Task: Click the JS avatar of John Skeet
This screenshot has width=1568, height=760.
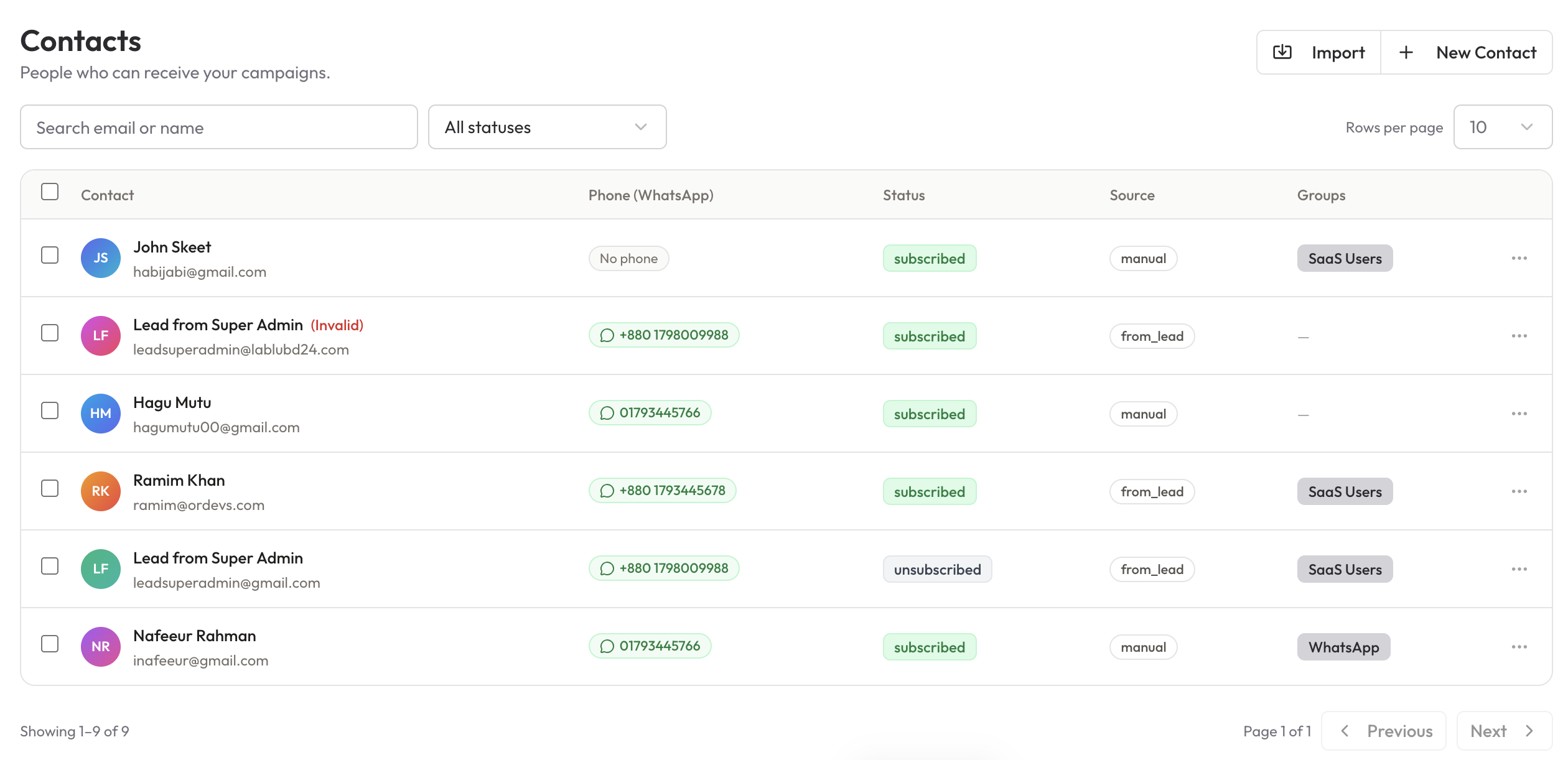Action: click(x=101, y=258)
